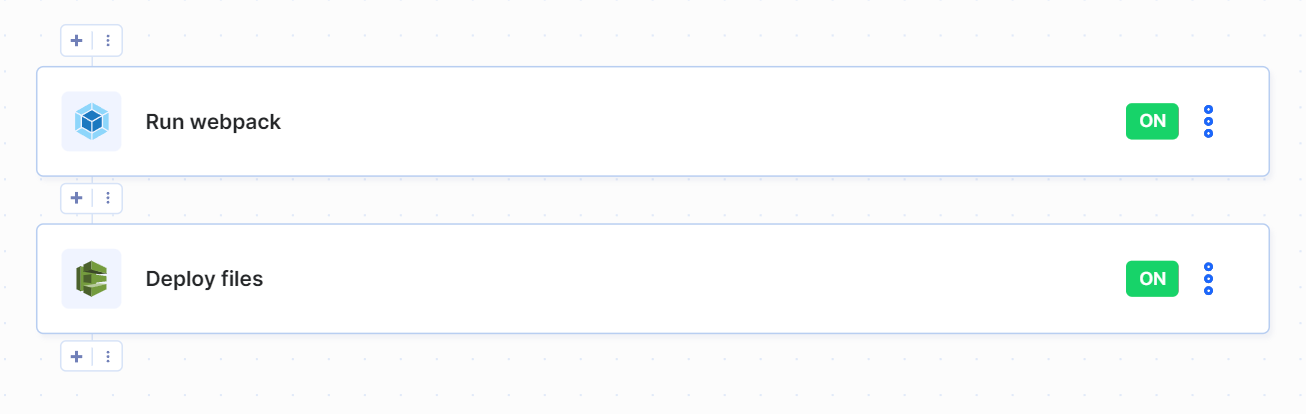The image size is (1306, 414).
Task: Open the Run webpack blue three-dot menu
Action: (1208, 121)
